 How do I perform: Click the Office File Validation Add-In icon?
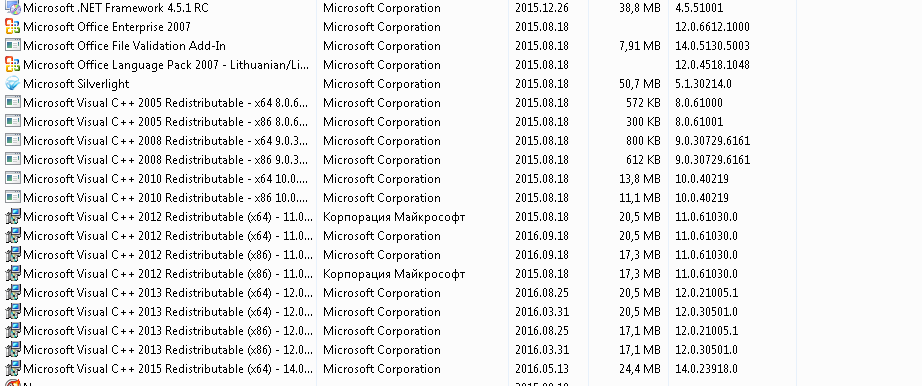pyautogui.click(x=12, y=46)
